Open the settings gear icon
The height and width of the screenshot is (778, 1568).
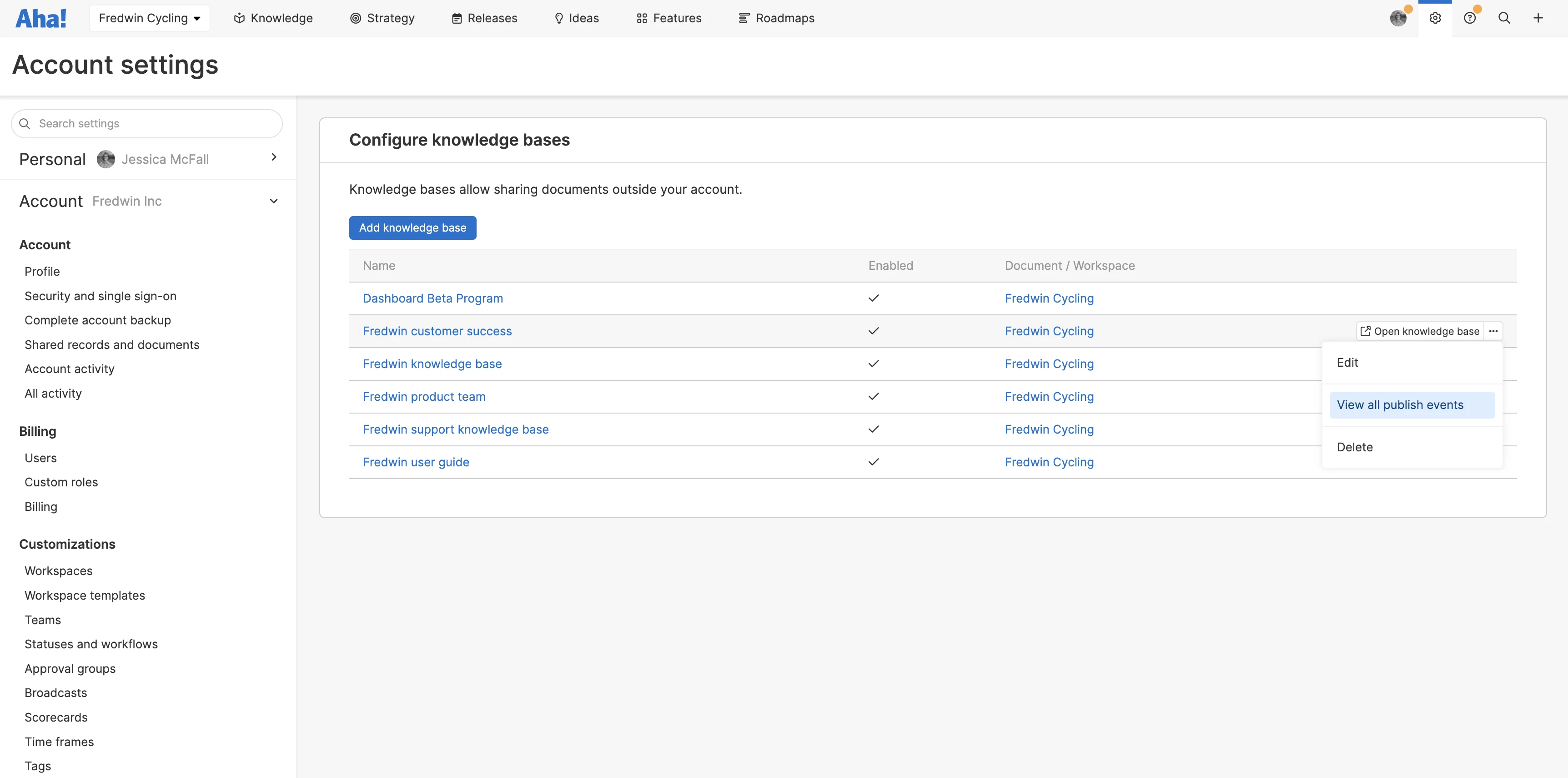click(1435, 18)
